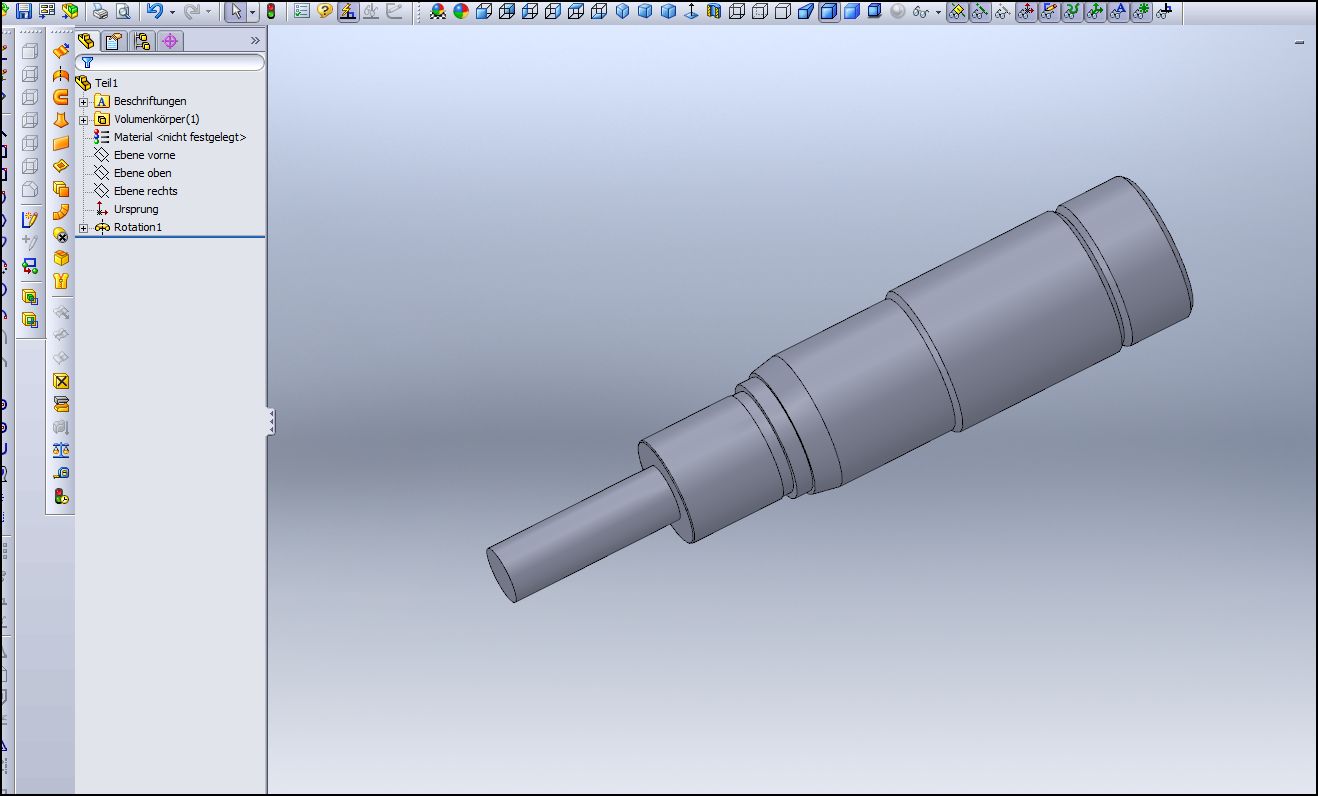Switch to the ConfigurationManager tab
The height and width of the screenshot is (796, 1318).
[x=142, y=41]
